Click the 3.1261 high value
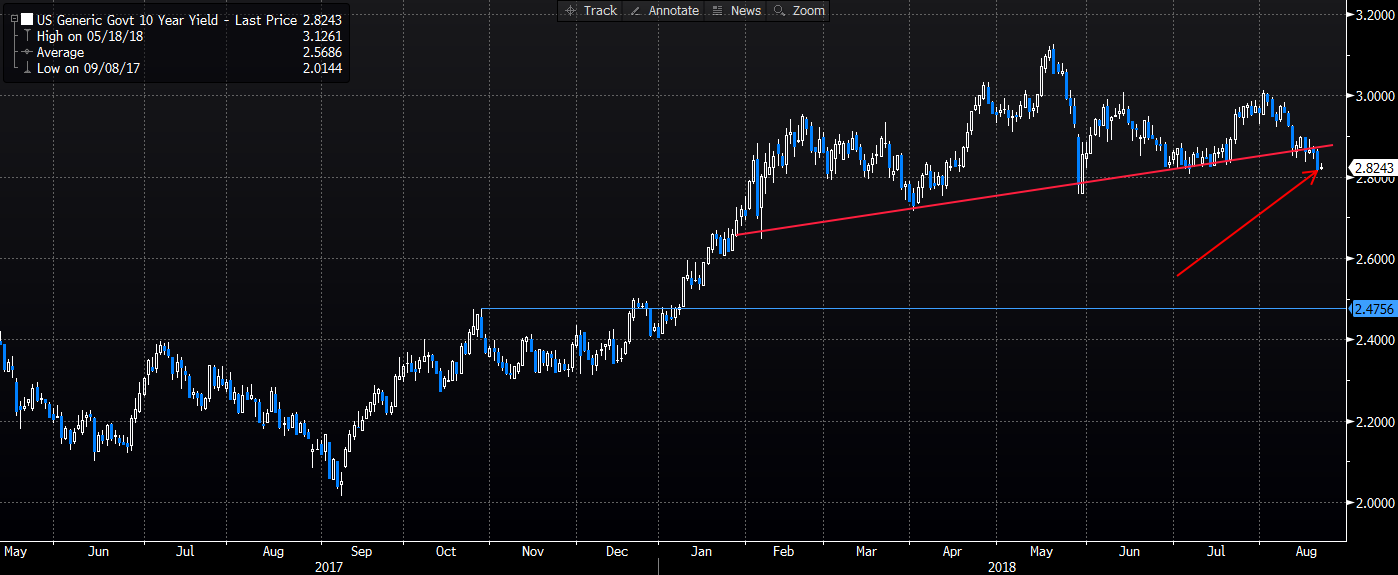Image resolution: width=1398 pixels, height=575 pixels. coord(321,36)
